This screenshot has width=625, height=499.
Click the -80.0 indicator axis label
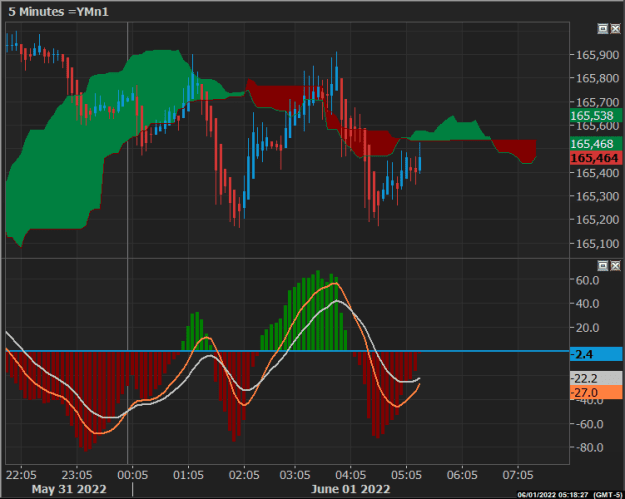pos(590,448)
